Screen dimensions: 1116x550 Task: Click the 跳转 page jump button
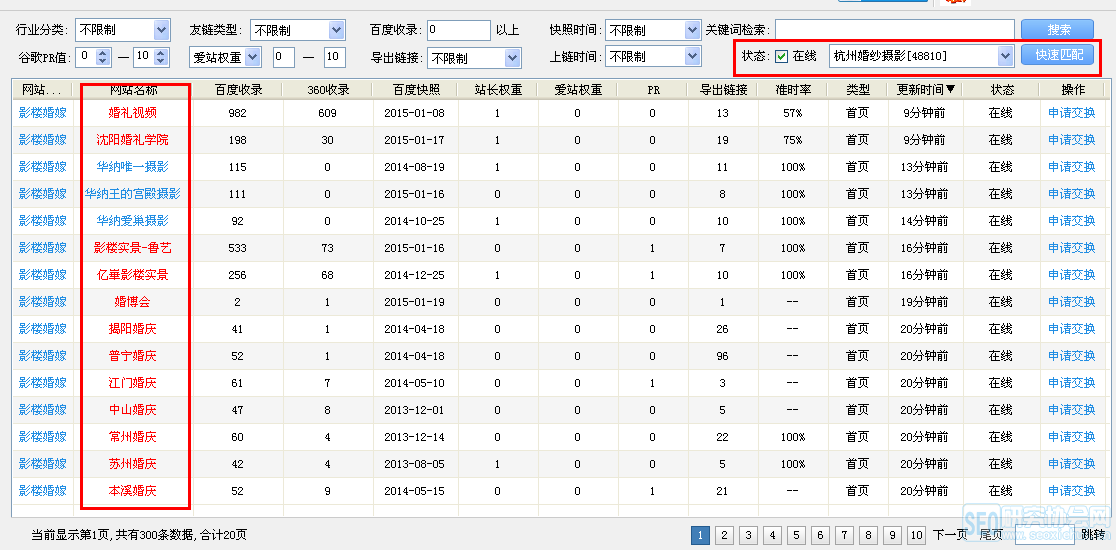click(x=1093, y=535)
